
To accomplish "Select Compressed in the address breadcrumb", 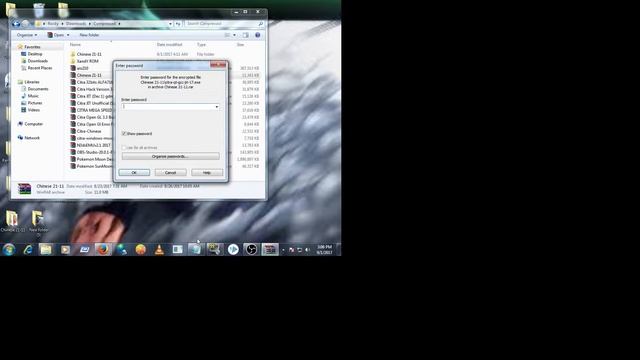I will pyautogui.click(x=104, y=24).
